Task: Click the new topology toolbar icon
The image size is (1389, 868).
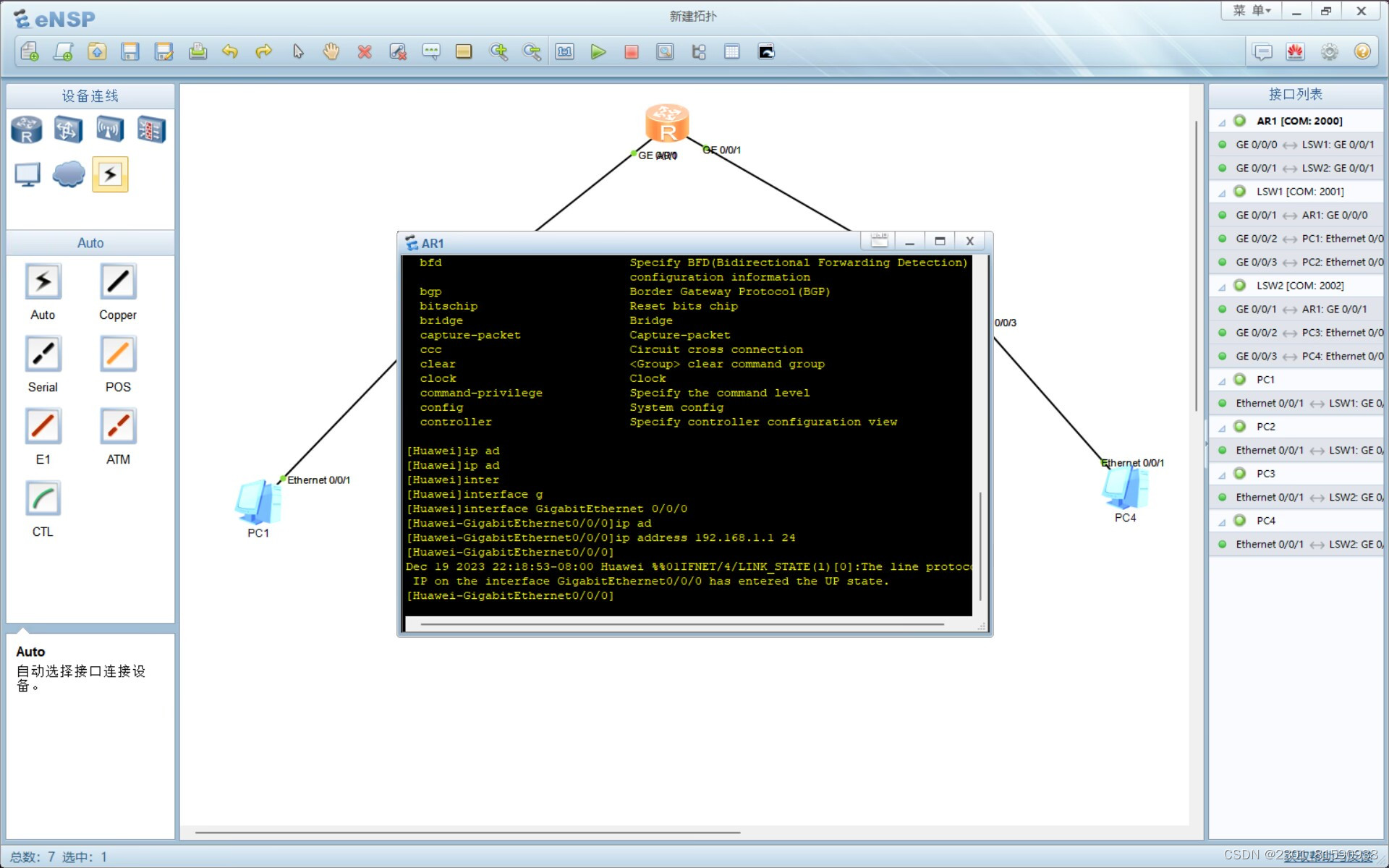Action: click(x=30, y=51)
